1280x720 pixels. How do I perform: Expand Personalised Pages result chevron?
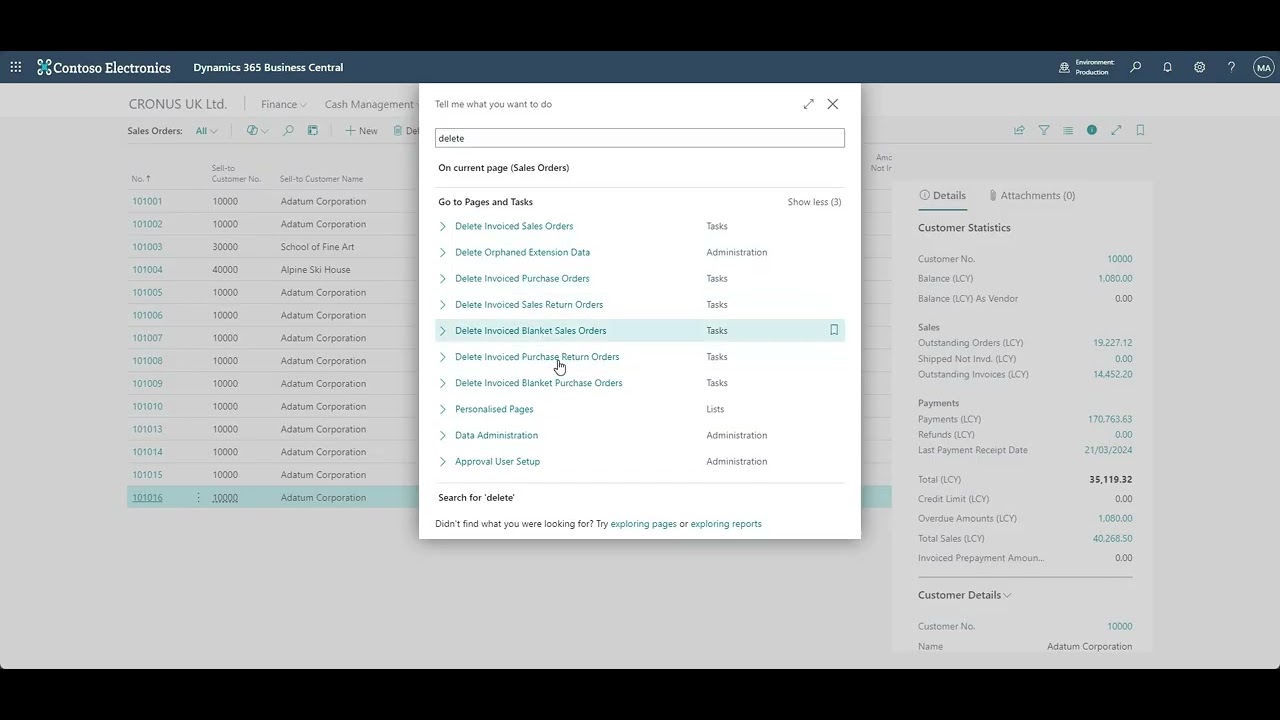pos(443,409)
